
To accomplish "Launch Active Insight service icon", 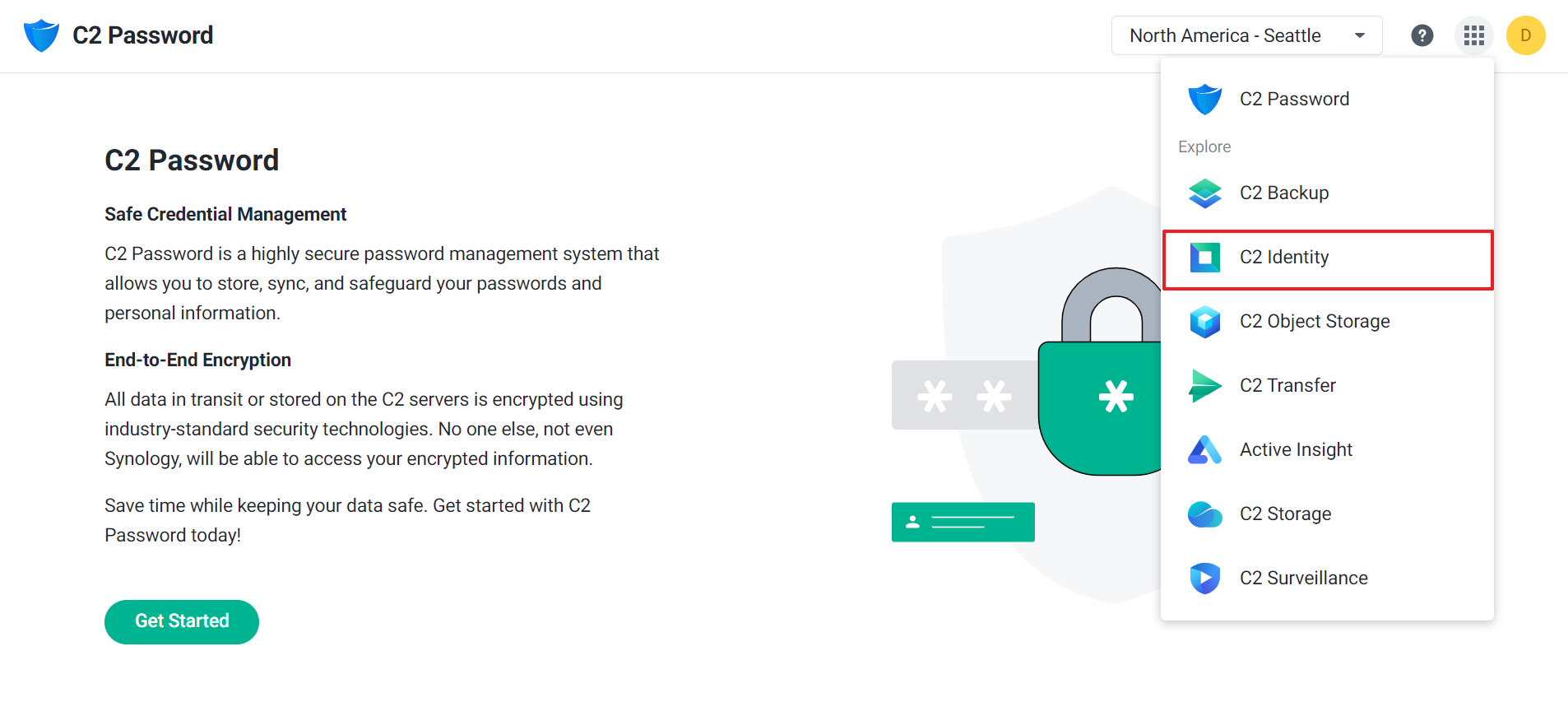I will [1204, 449].
